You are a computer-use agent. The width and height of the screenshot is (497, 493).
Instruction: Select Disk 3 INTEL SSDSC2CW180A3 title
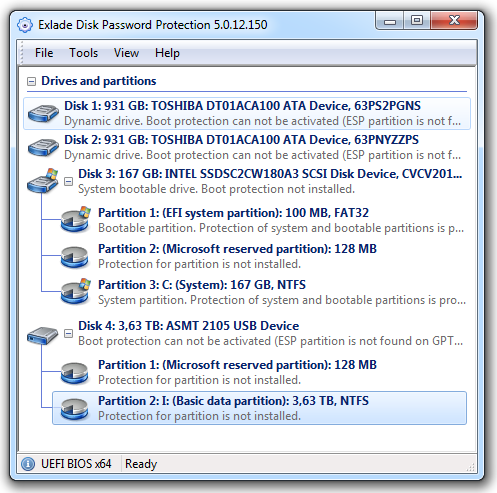270,174
